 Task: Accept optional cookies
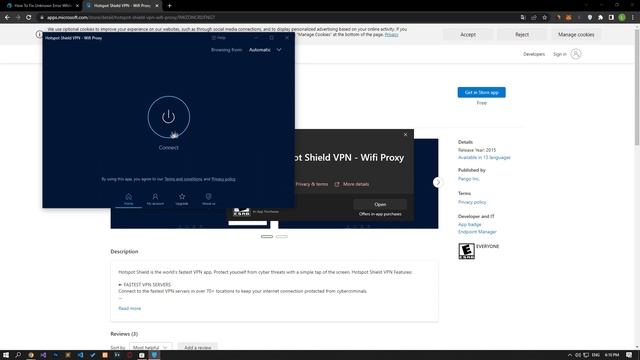pyautogui.click(x=468, y=35)
